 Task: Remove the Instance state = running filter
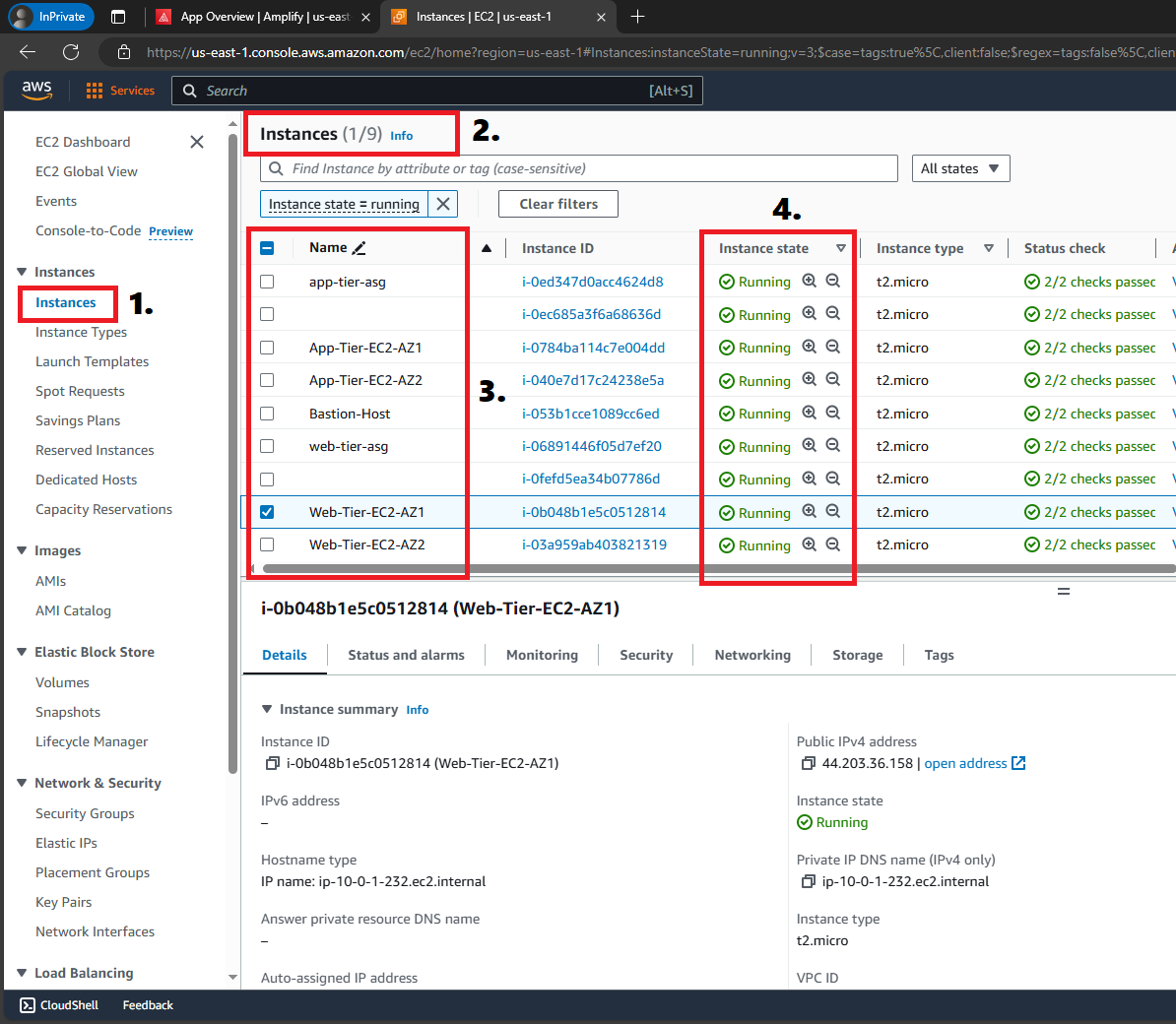443,204
